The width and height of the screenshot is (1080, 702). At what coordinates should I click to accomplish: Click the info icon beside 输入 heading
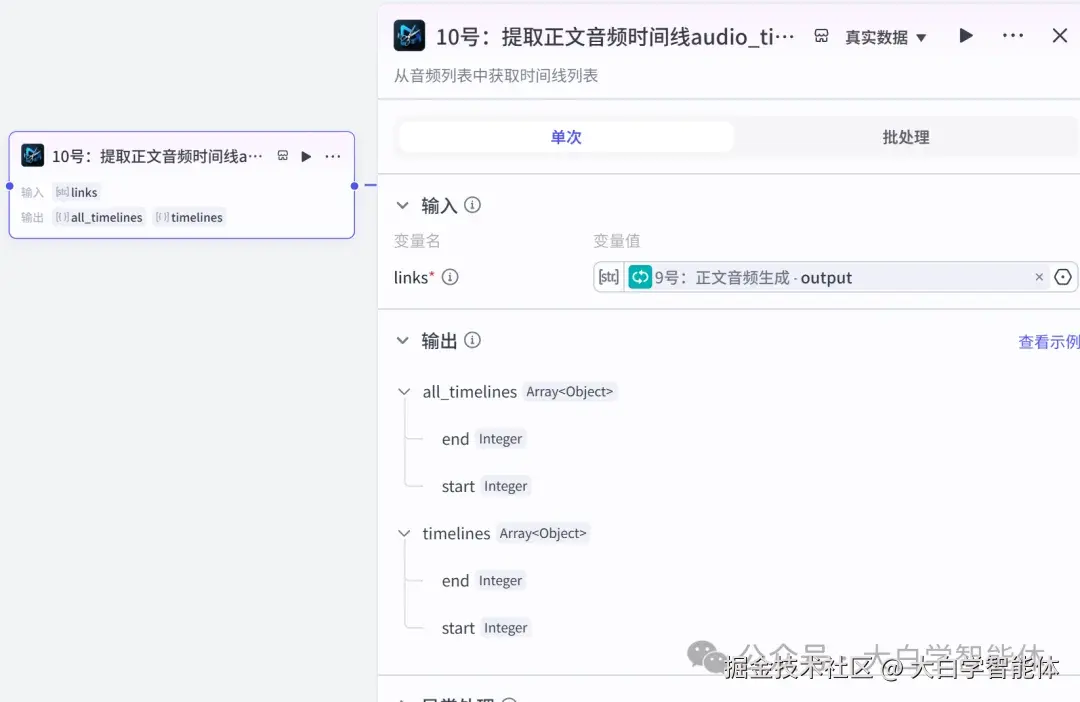click(x=470, y=205)
